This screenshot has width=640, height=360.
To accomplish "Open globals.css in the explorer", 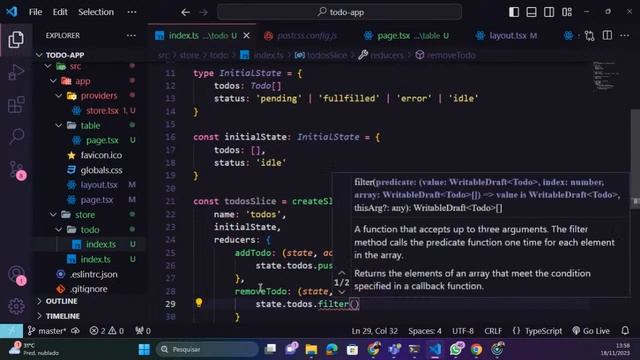I will pyautogui.click(x=101, y=170).
